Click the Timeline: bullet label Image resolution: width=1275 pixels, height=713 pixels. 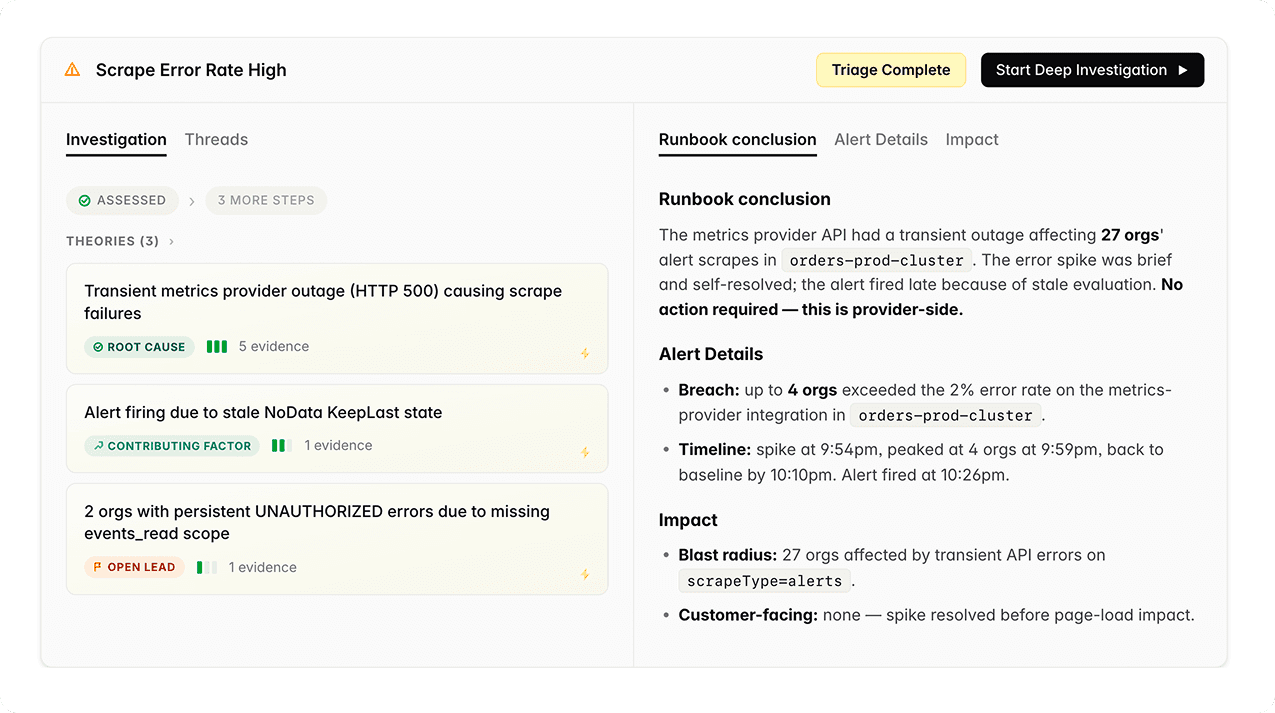click(x=715, y=450)
